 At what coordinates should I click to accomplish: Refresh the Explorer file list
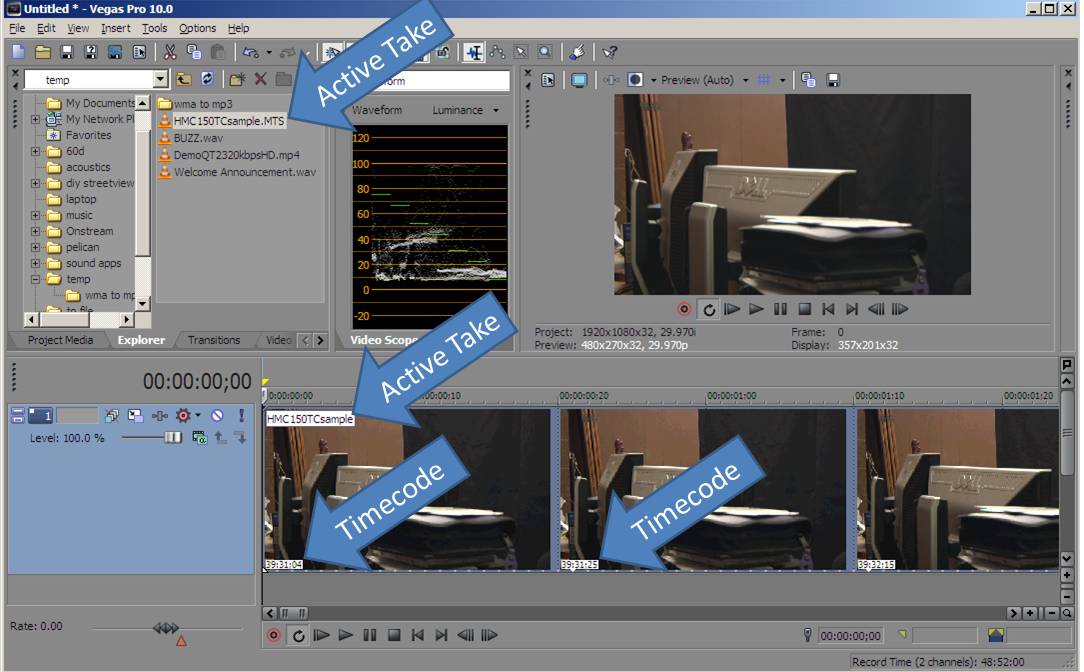[x=207, y=79]
